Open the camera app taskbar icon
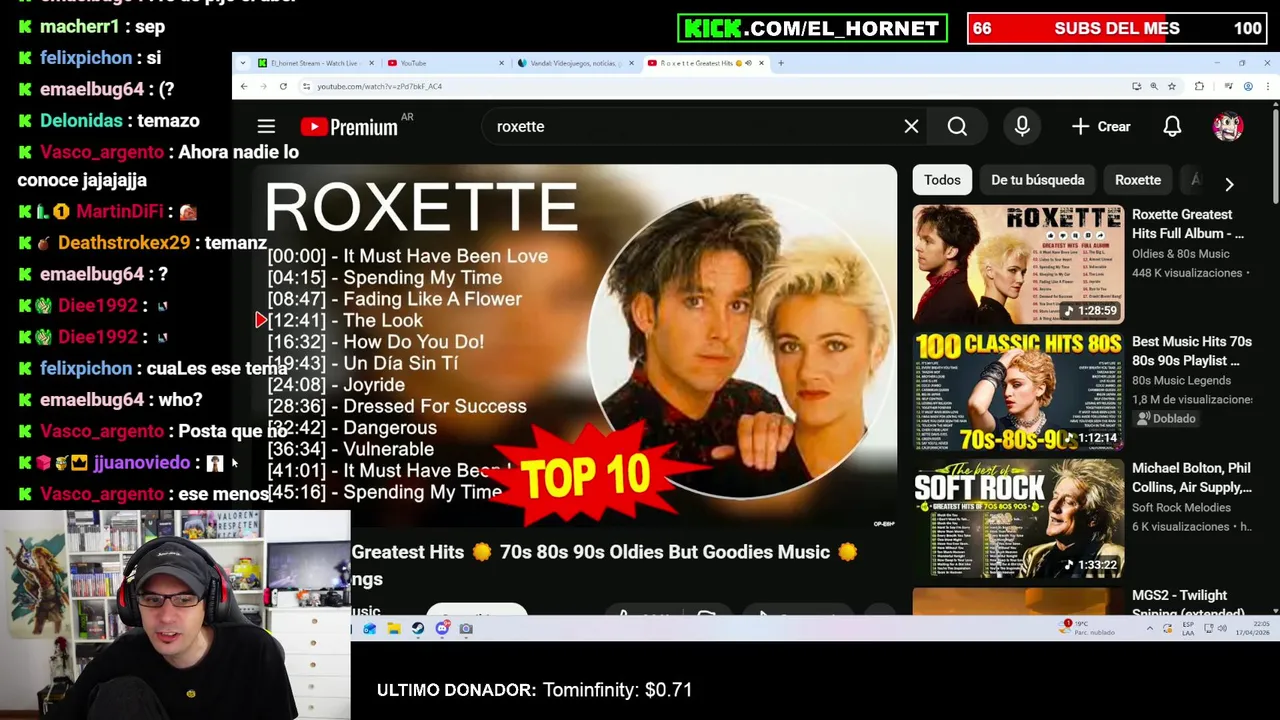1280x720 pixels. click(x=466, y=629)
